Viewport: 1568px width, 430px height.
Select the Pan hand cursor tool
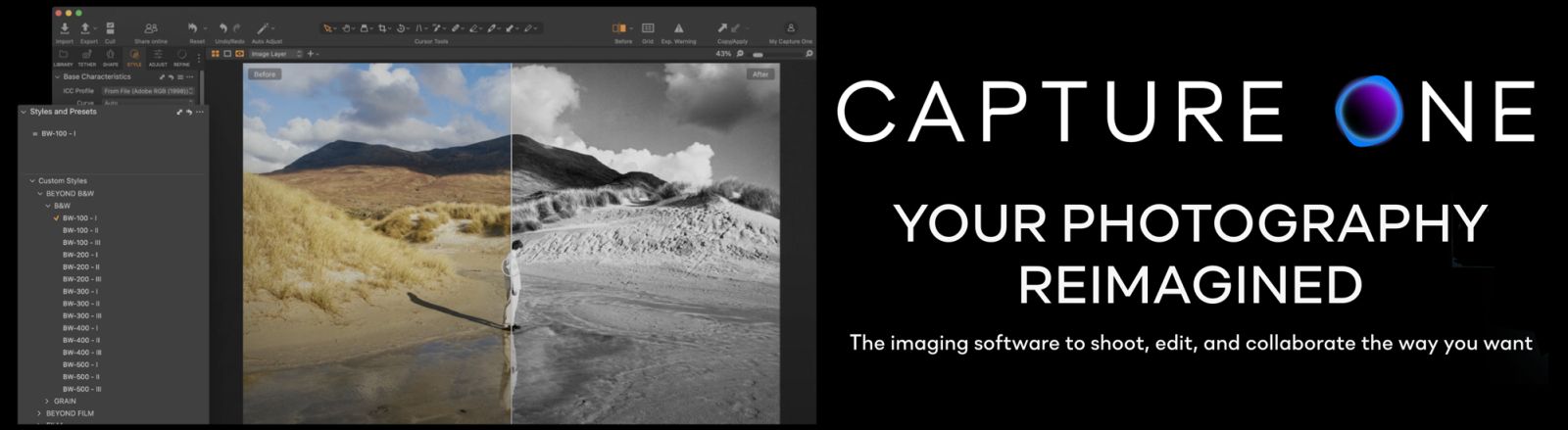(x=347, y=28)
